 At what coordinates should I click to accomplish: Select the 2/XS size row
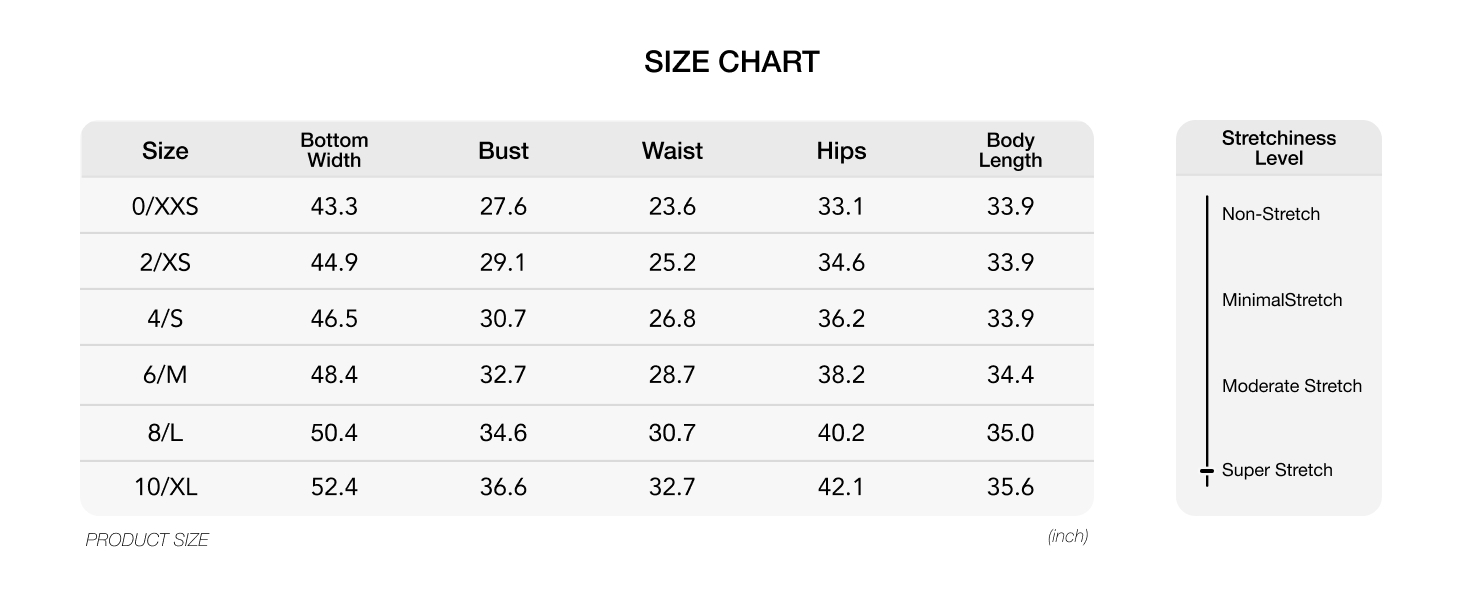587,262
